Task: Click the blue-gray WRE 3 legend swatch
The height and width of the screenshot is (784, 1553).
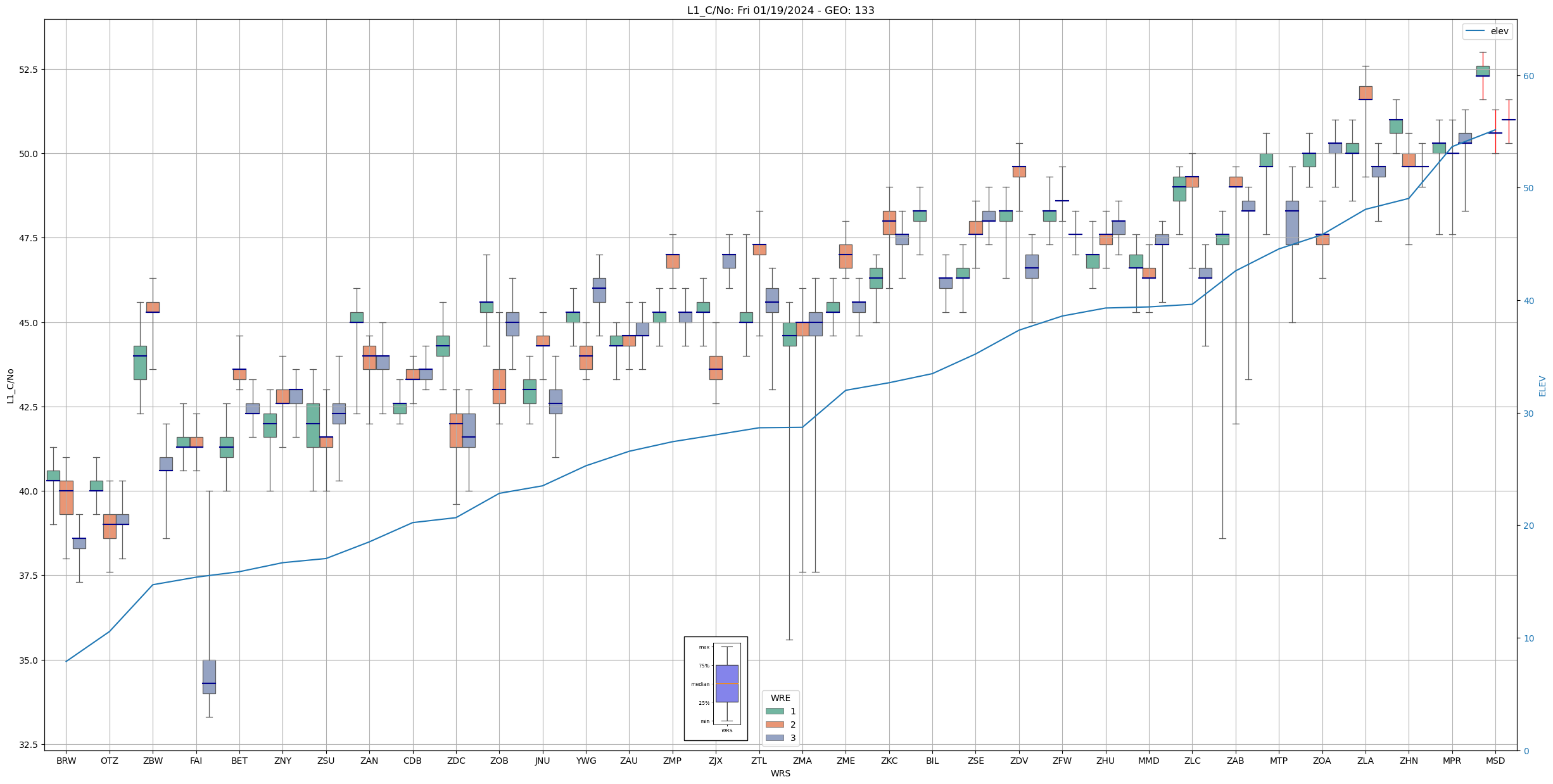Action: (x=774, y=738)
